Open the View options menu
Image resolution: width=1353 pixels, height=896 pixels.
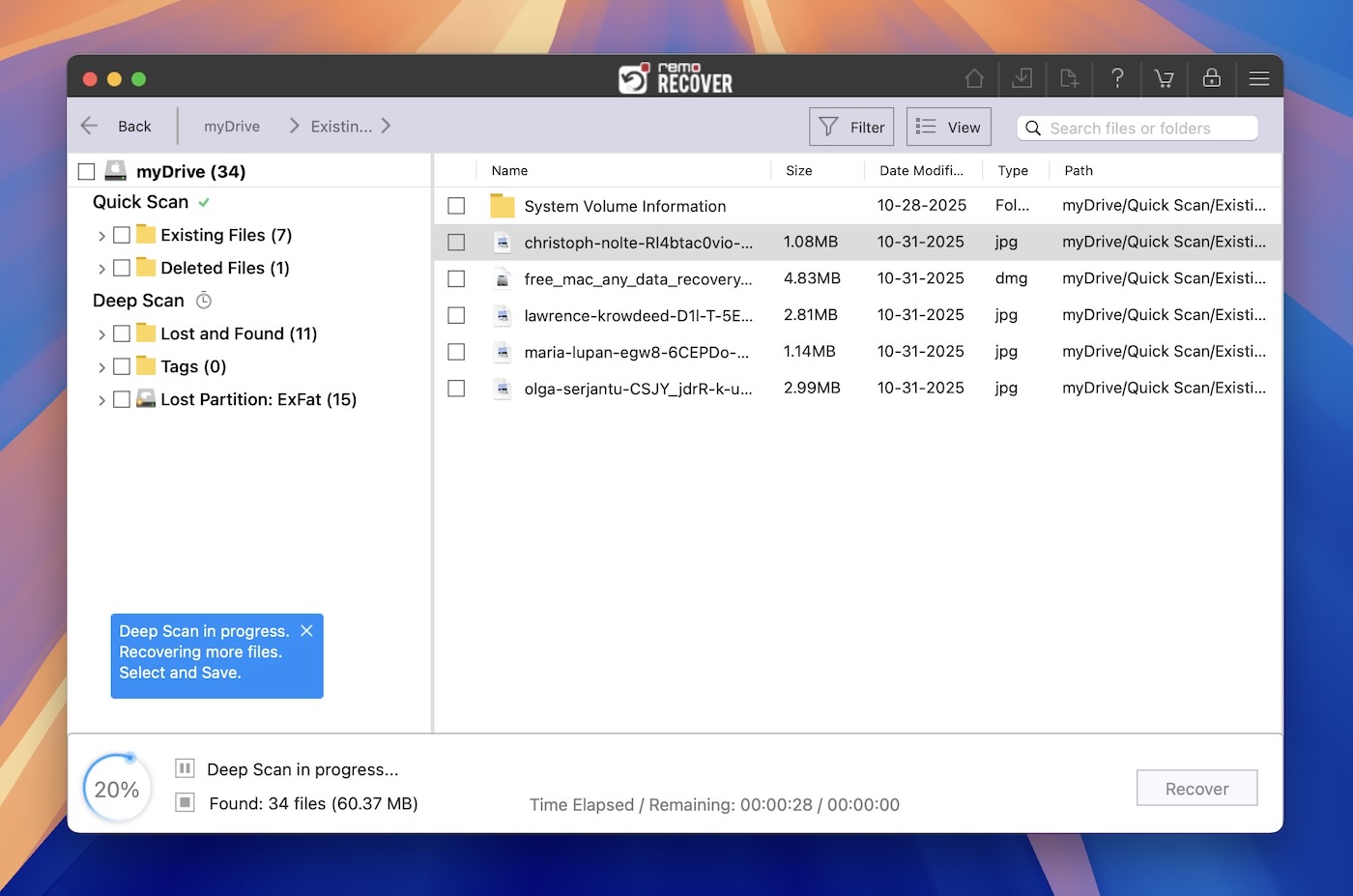948,127
